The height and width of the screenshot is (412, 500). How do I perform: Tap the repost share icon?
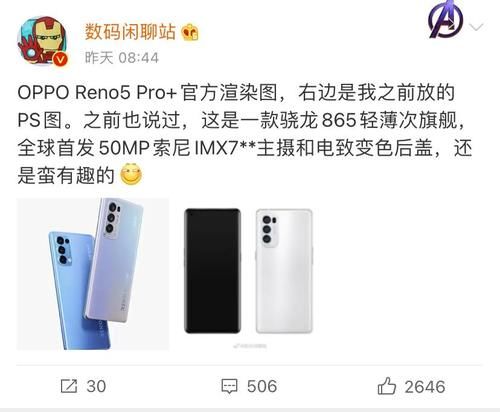tap(69, 386)
